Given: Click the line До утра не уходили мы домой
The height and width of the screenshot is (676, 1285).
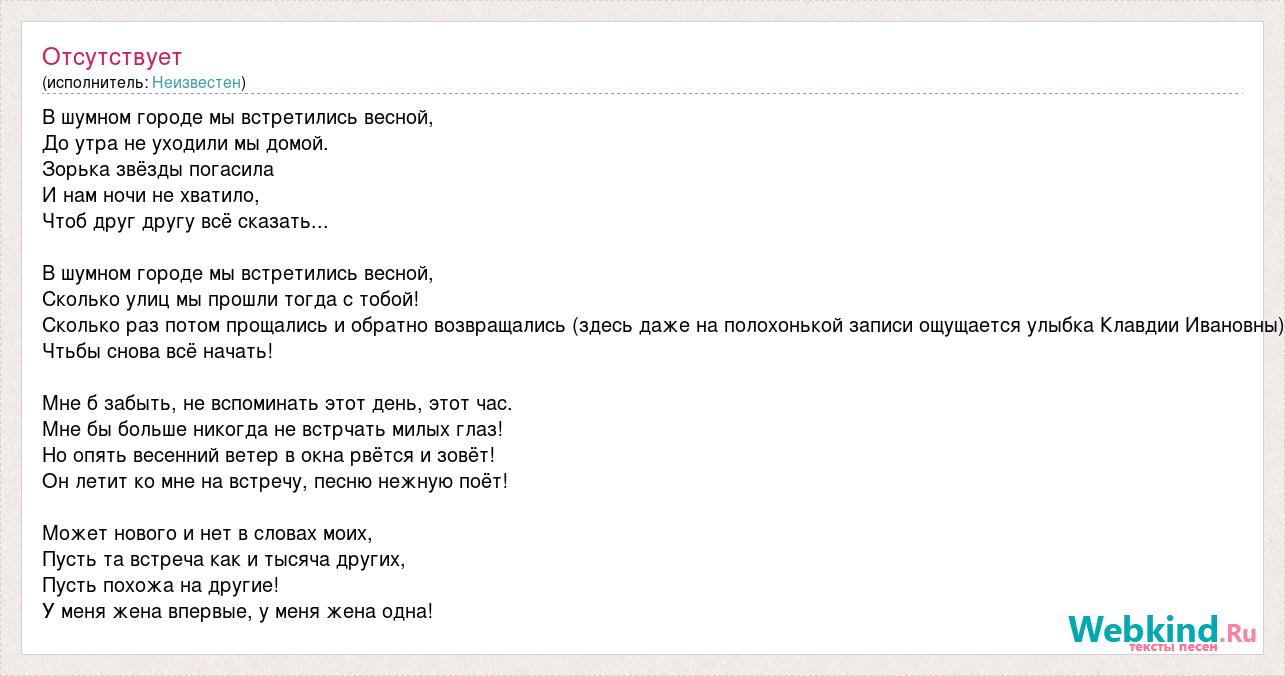Looking at the screenshot, I should (x=185, y=144).
